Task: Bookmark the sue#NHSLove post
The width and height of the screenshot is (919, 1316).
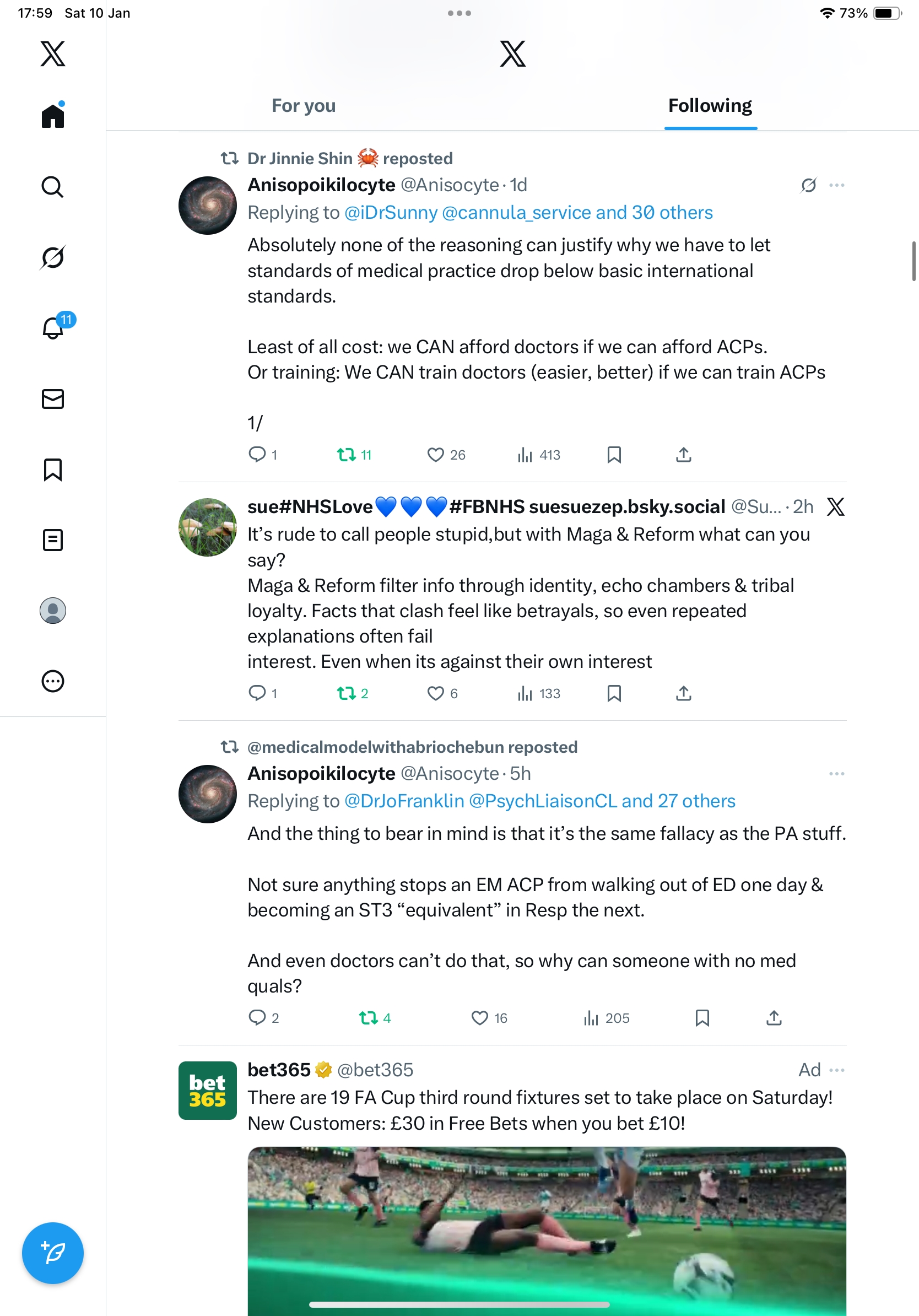Action: tap(614, 693)
